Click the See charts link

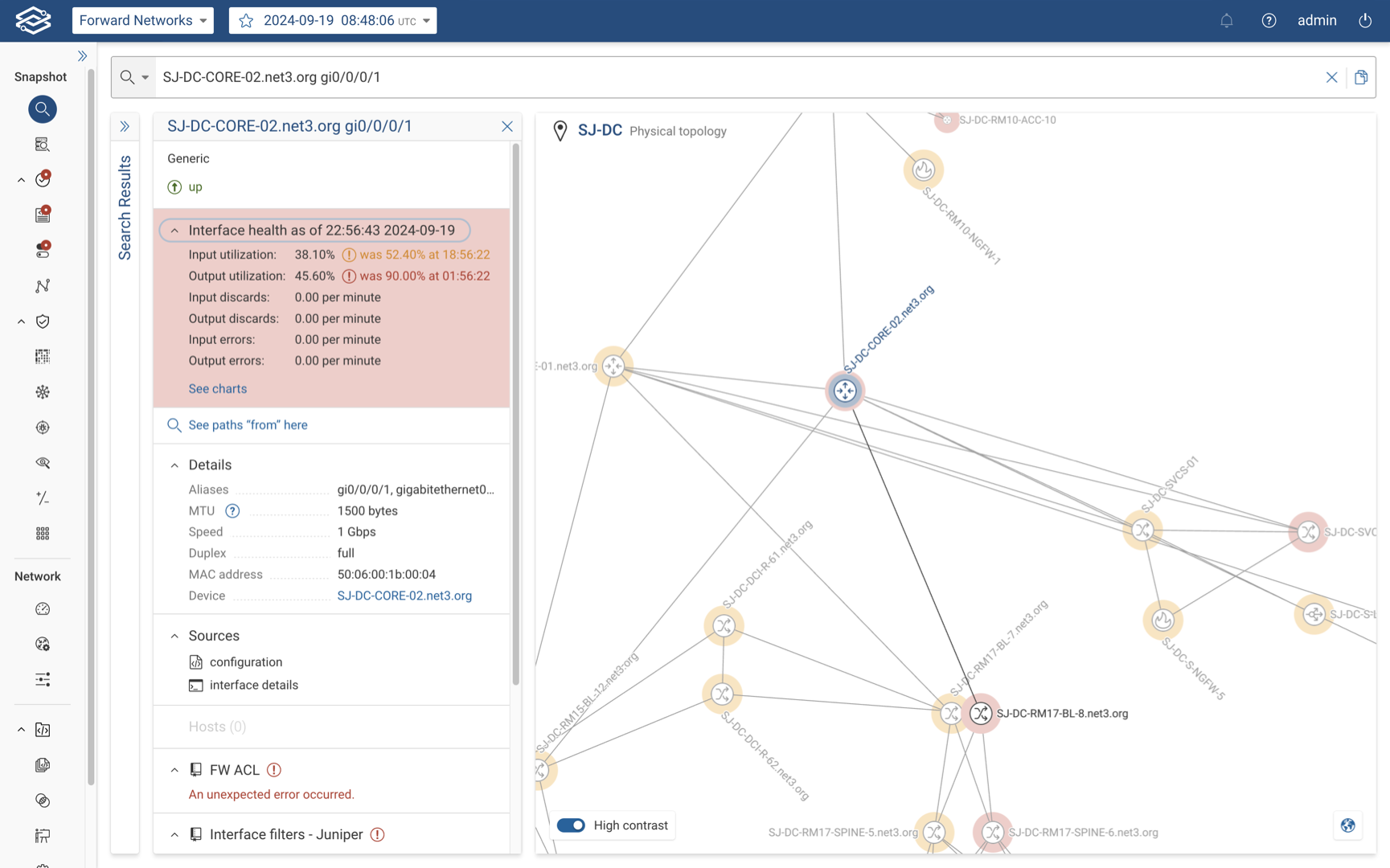point(218,389)
